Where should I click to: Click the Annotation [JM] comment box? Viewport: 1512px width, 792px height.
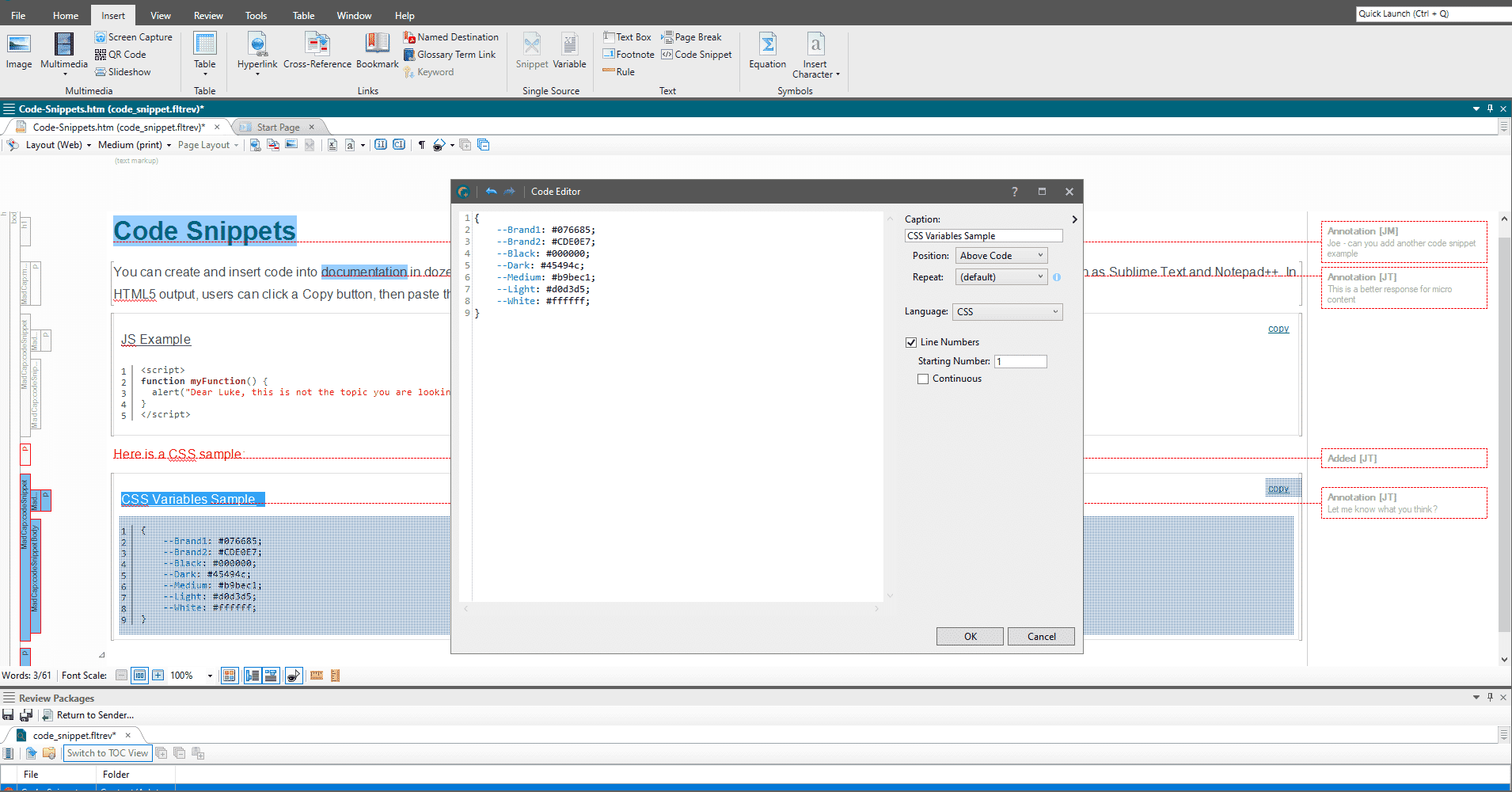coord(1404,242)
